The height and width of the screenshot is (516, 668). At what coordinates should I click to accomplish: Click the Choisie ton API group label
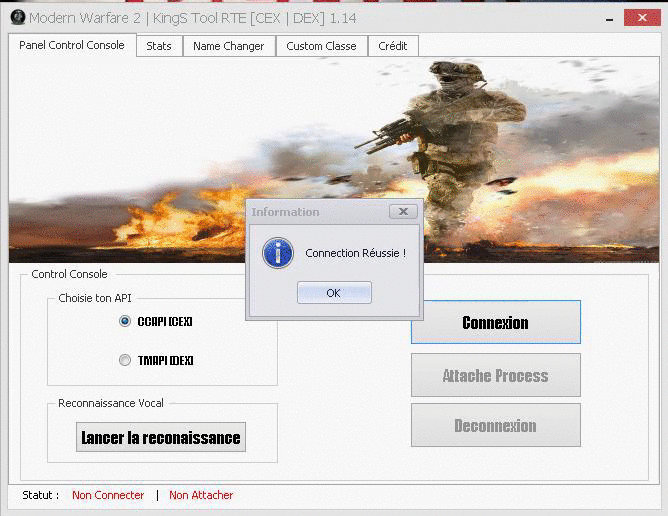point(95,298)
